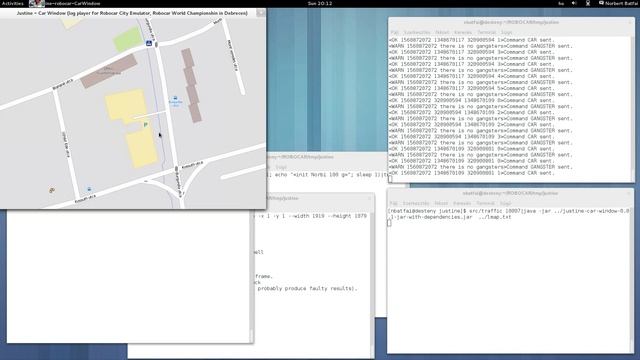Open Keresés menu in the upper-right terminal
Screen dimensions: 640x360
tap(463, 32)
